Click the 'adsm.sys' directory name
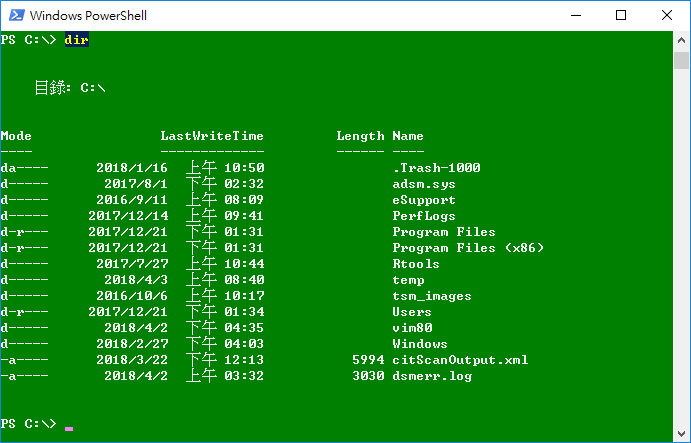691x443 pixels. [x=424, y=184]
